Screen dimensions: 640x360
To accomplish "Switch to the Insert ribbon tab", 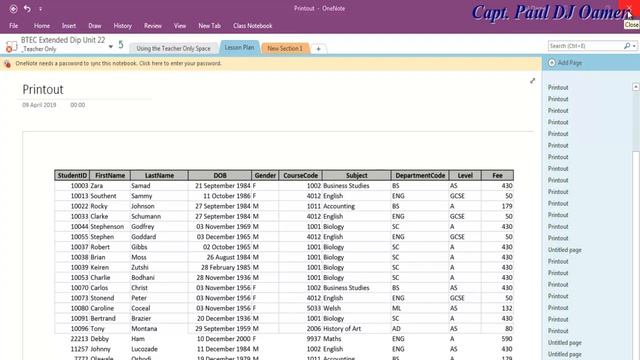I will [69, 26].
